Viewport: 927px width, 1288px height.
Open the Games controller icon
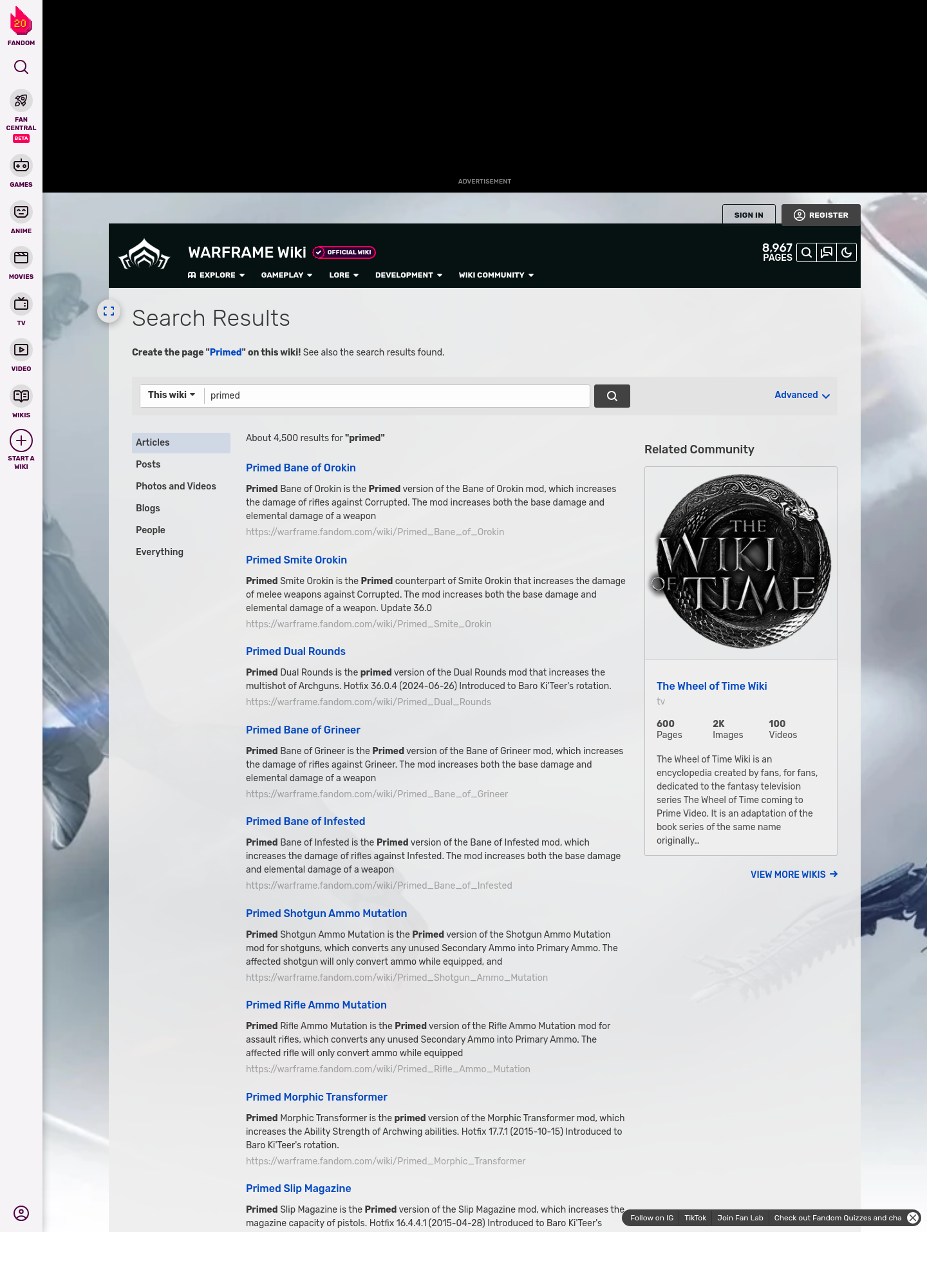21,166
